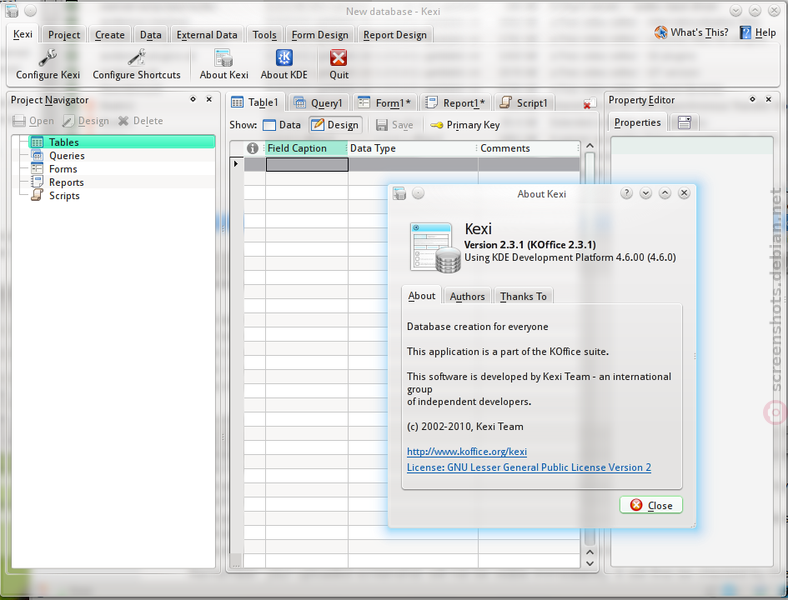Toggle Primary Key for the field
The image size is (788, 600).
[465, 125]
